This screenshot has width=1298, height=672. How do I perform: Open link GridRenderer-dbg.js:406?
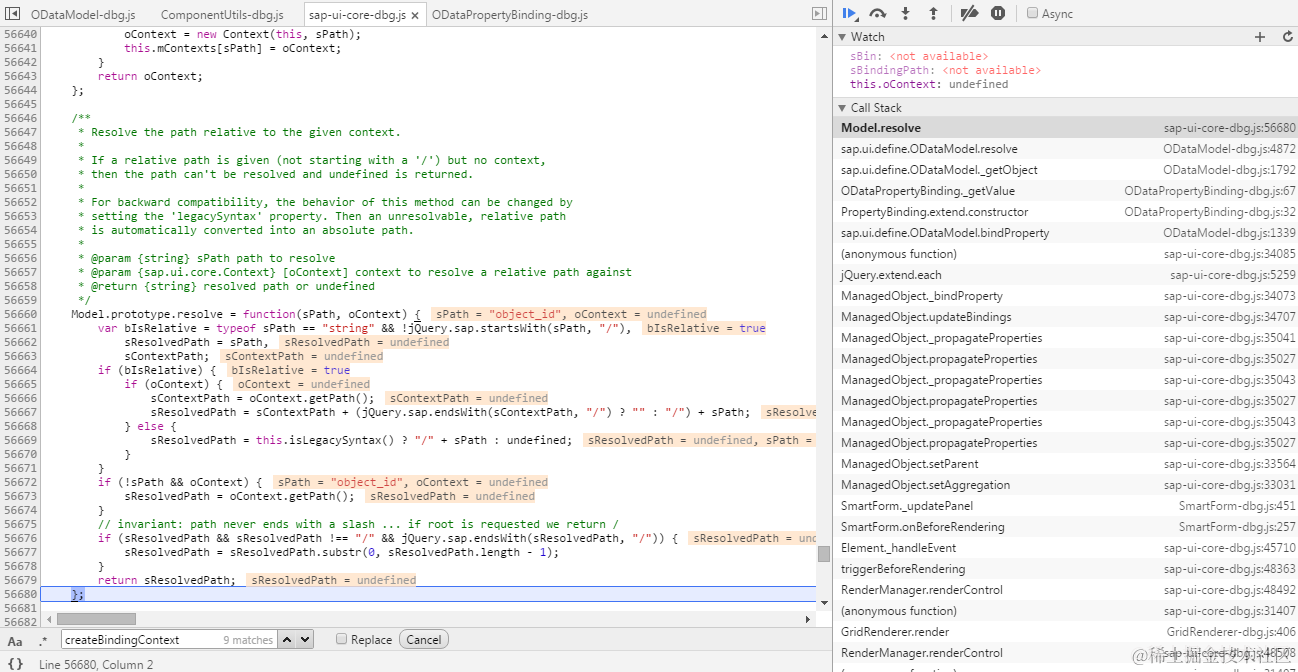coord(1231,632)
